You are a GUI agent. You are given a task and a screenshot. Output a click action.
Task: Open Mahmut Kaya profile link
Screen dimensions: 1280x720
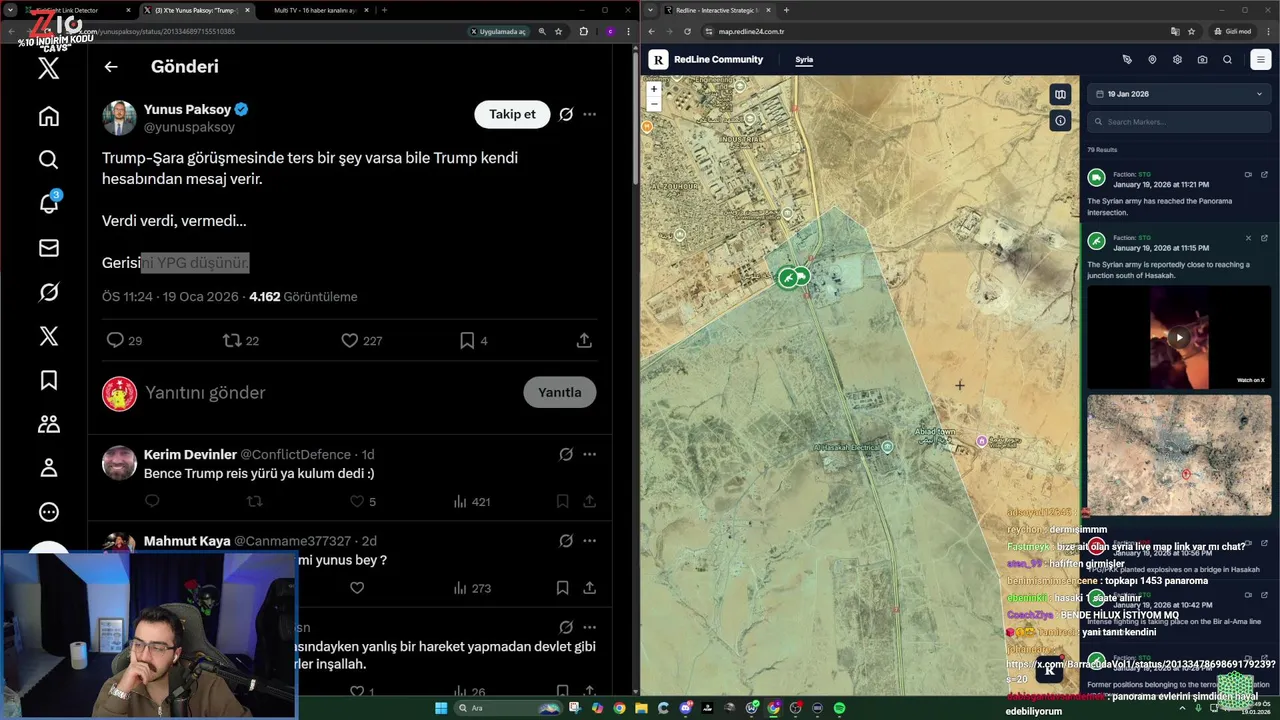point(187,541)
